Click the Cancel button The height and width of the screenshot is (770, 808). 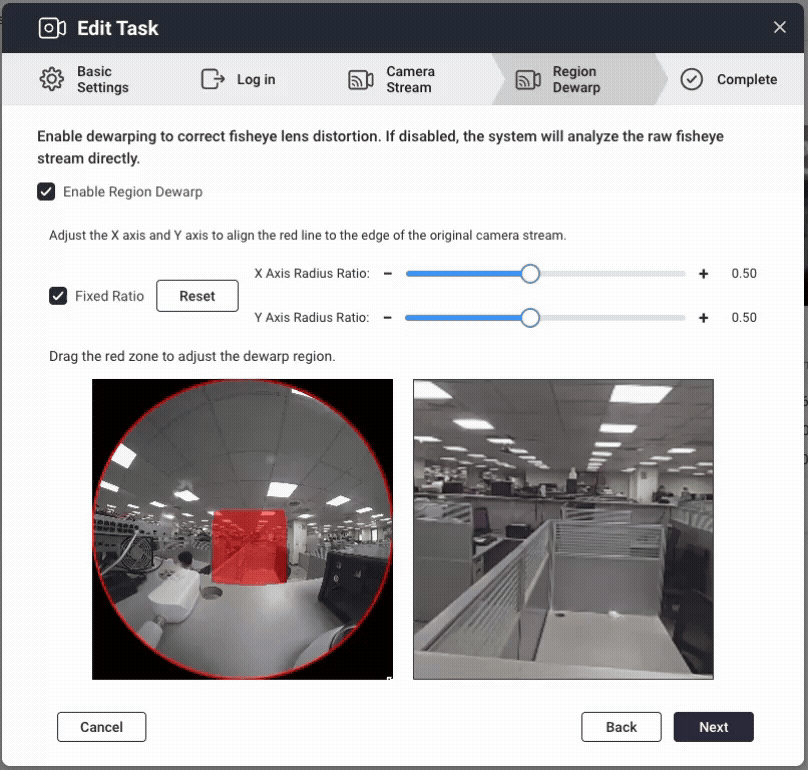[102, 727]
